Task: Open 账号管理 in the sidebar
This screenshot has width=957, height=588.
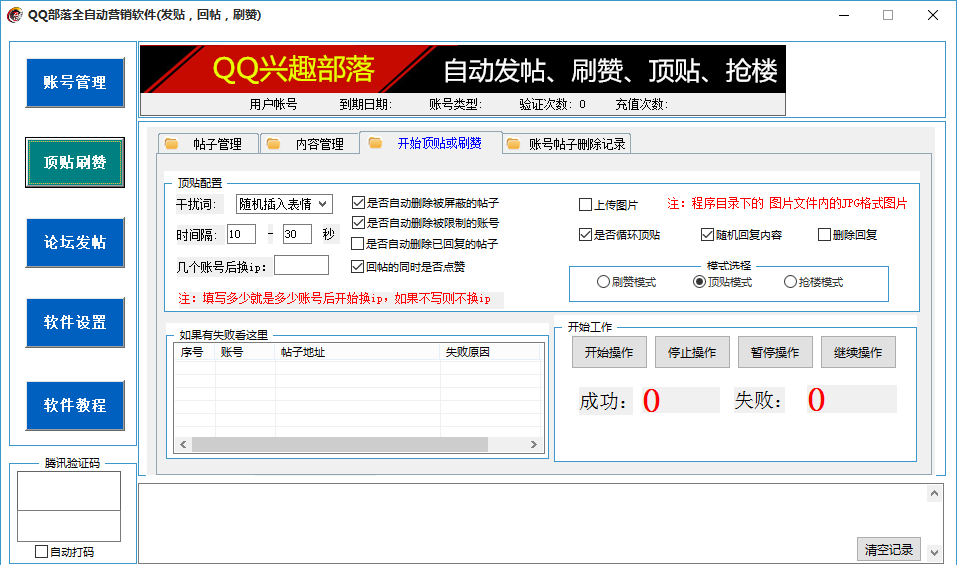Action: (75, 82)
